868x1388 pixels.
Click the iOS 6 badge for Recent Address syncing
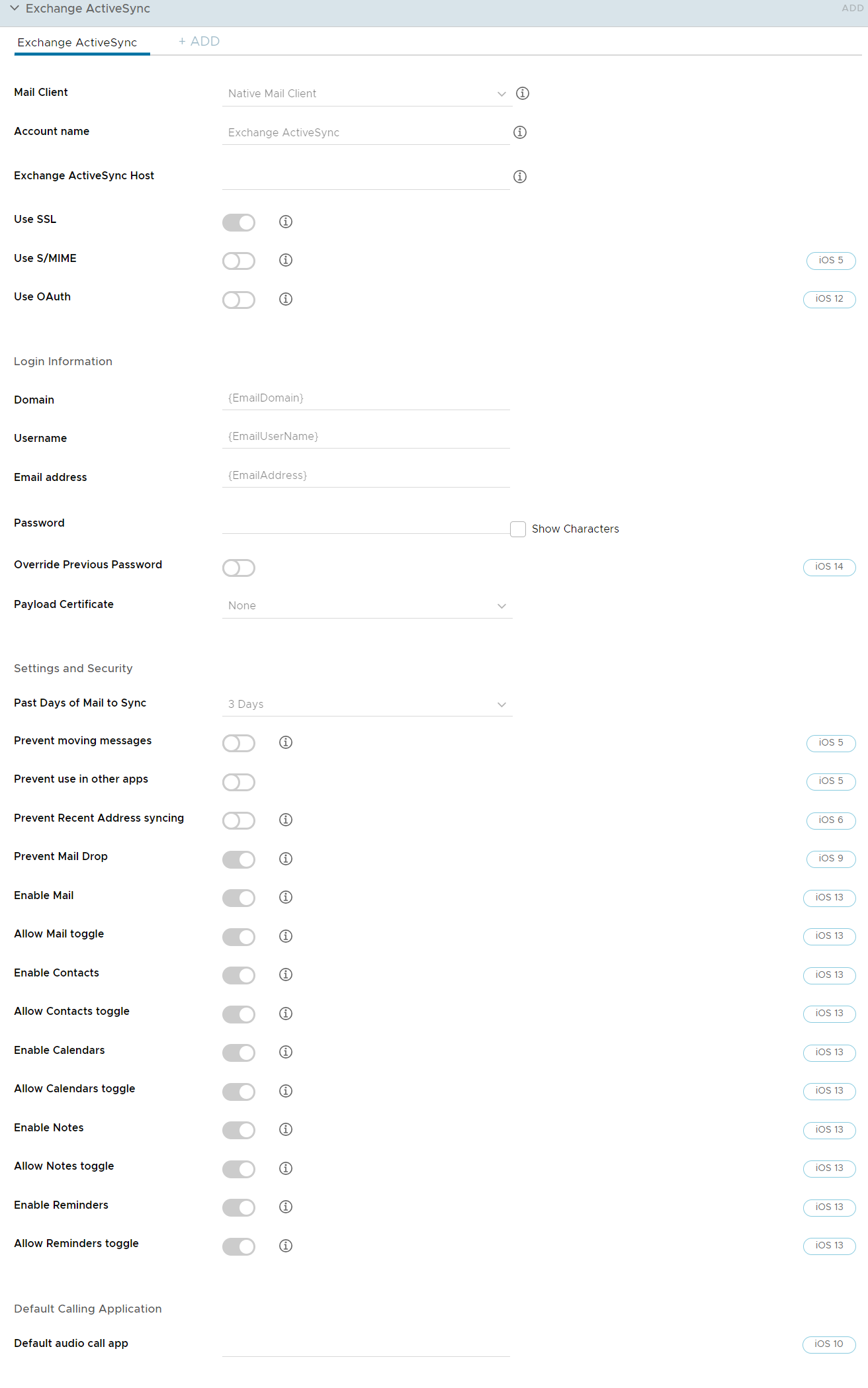tap(831, 820)
